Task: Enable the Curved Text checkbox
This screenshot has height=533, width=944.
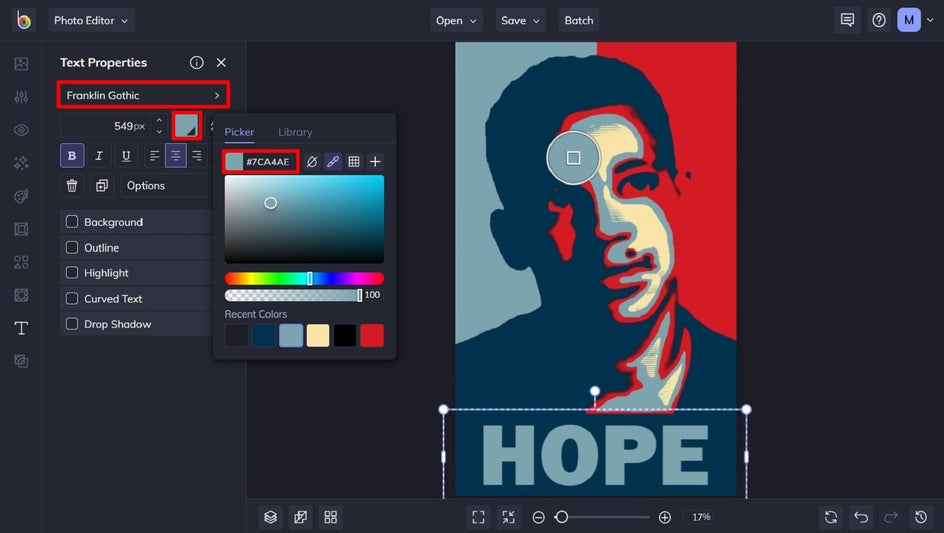Action: [x=72, y=298]
